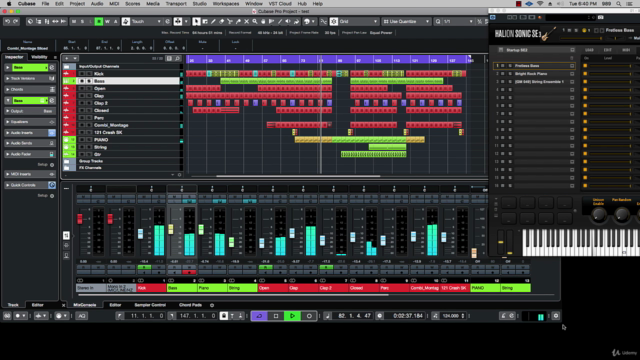640x360 pixels.
Task: Click the Wi-Fi icon in menu bar
Action: tap(540, 4)
